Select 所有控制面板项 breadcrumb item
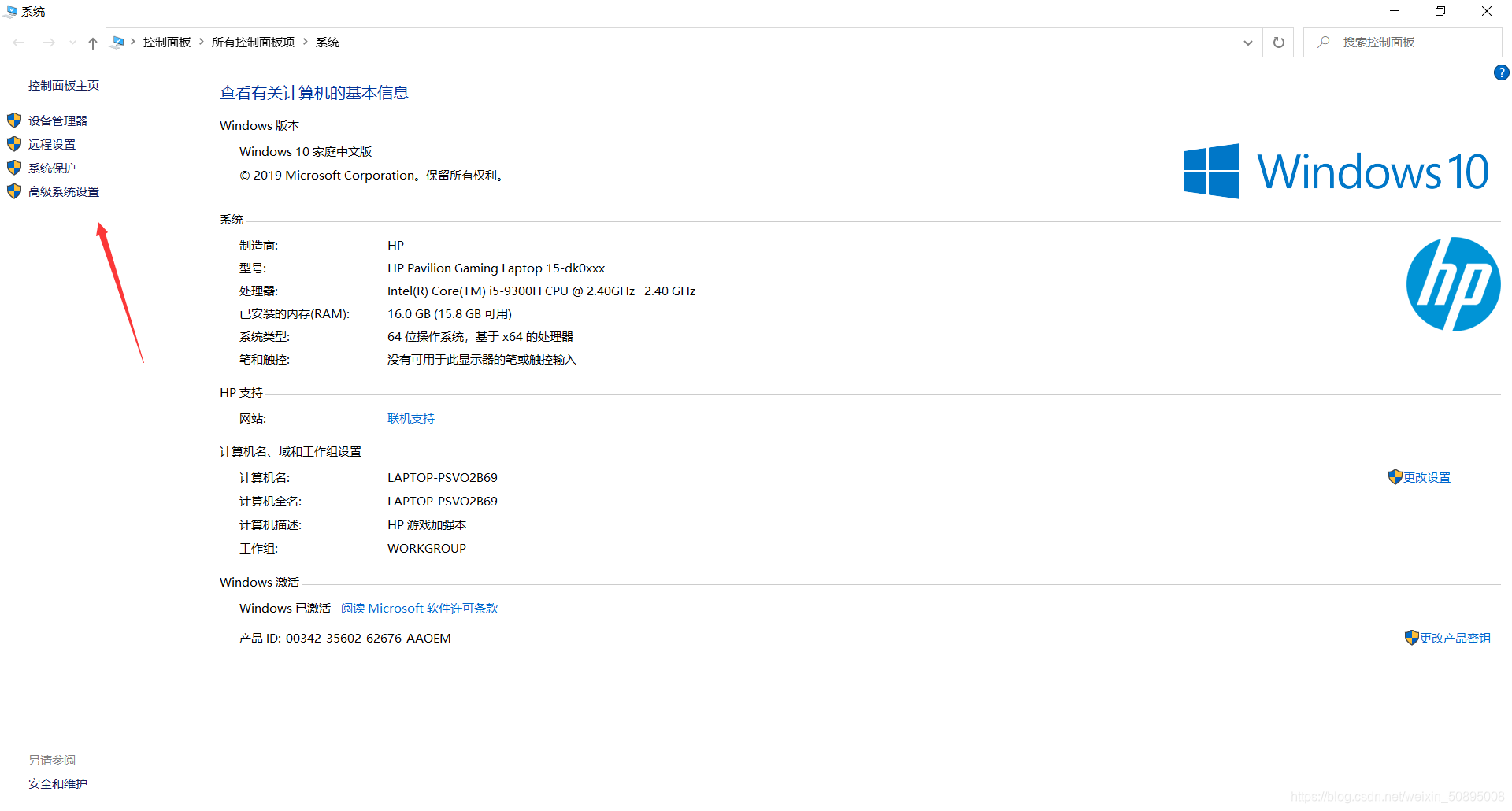The width and height of the screenshot is (1512, 811). click(253, 43)
